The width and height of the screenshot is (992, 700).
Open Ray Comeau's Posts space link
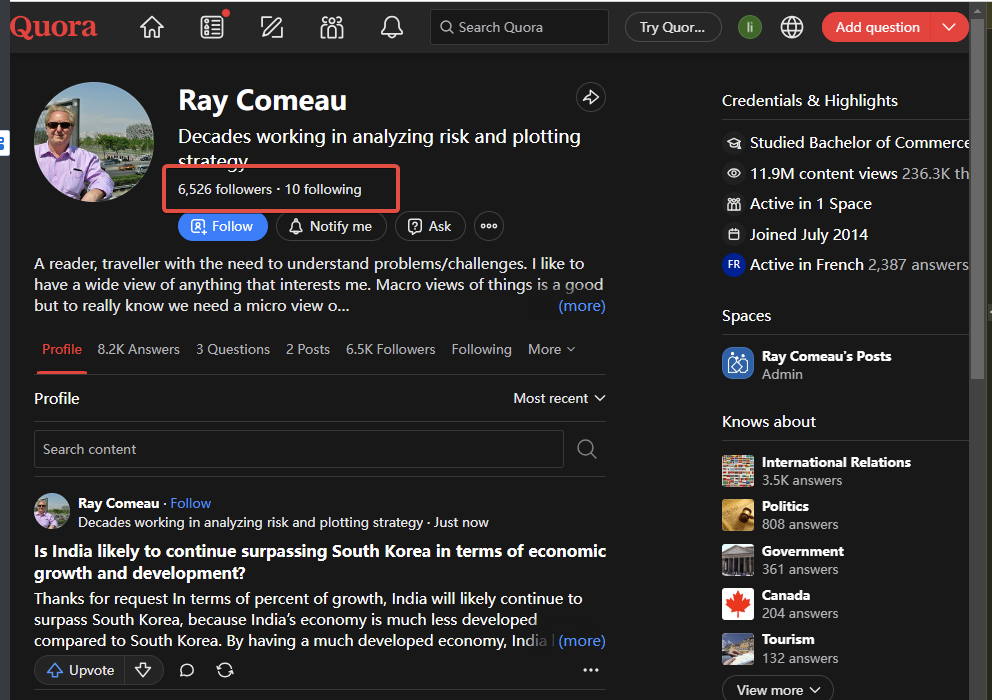[x=826, y=356]
